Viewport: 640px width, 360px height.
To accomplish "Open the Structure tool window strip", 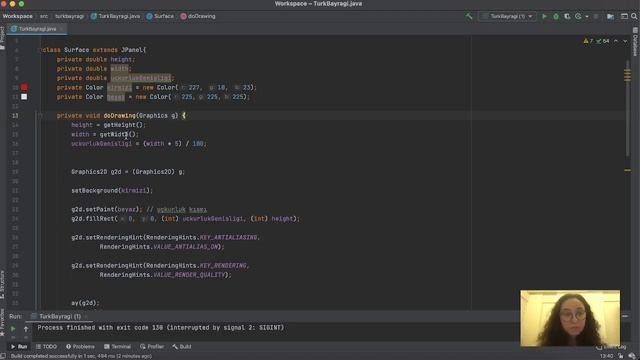I will click(x=2, y=284).
